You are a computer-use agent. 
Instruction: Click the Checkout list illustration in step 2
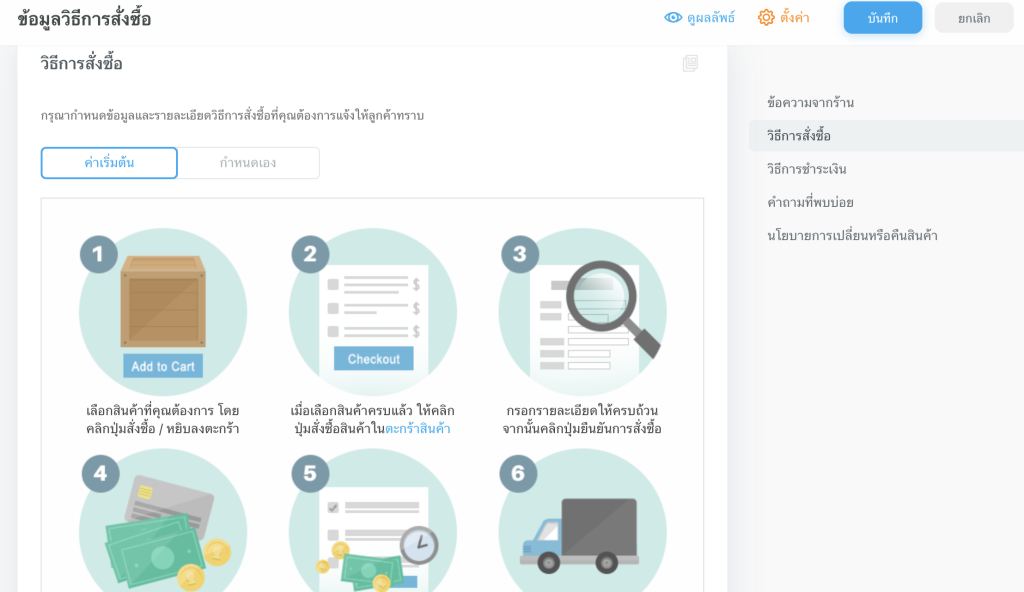point(373,312)
